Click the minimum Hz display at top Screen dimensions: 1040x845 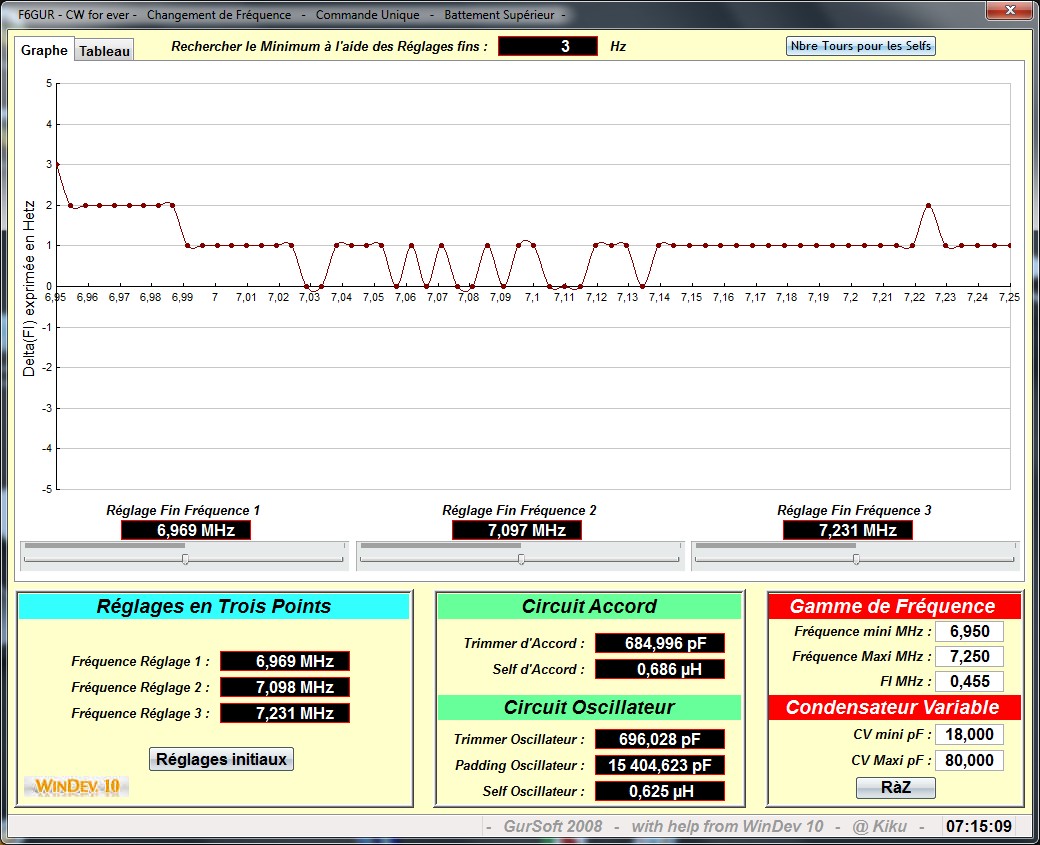coord(547,46)
